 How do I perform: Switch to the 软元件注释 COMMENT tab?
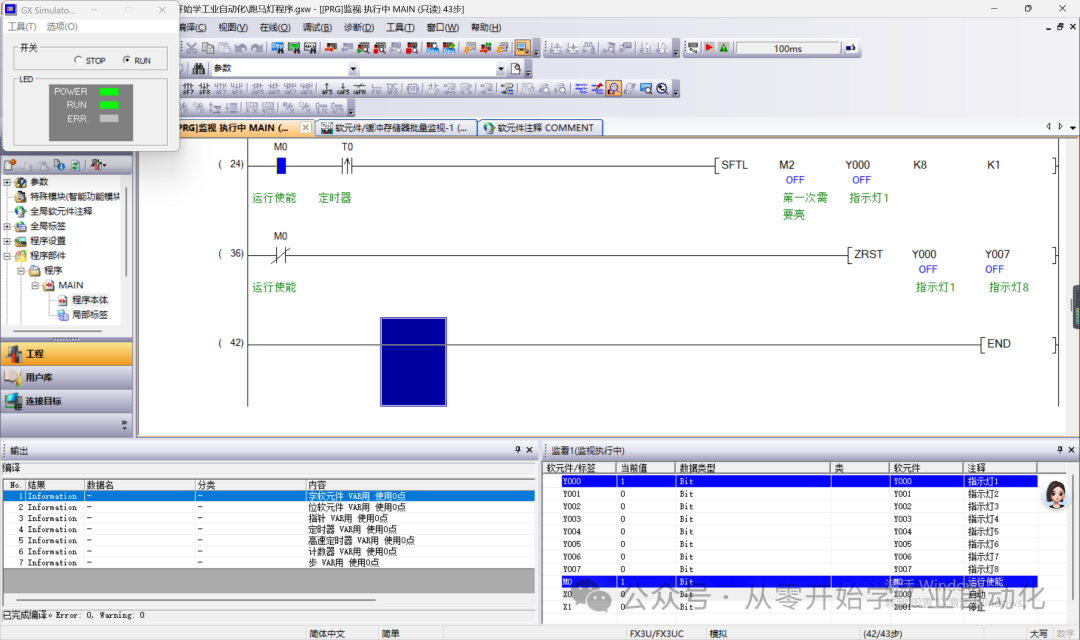[540, 127]
